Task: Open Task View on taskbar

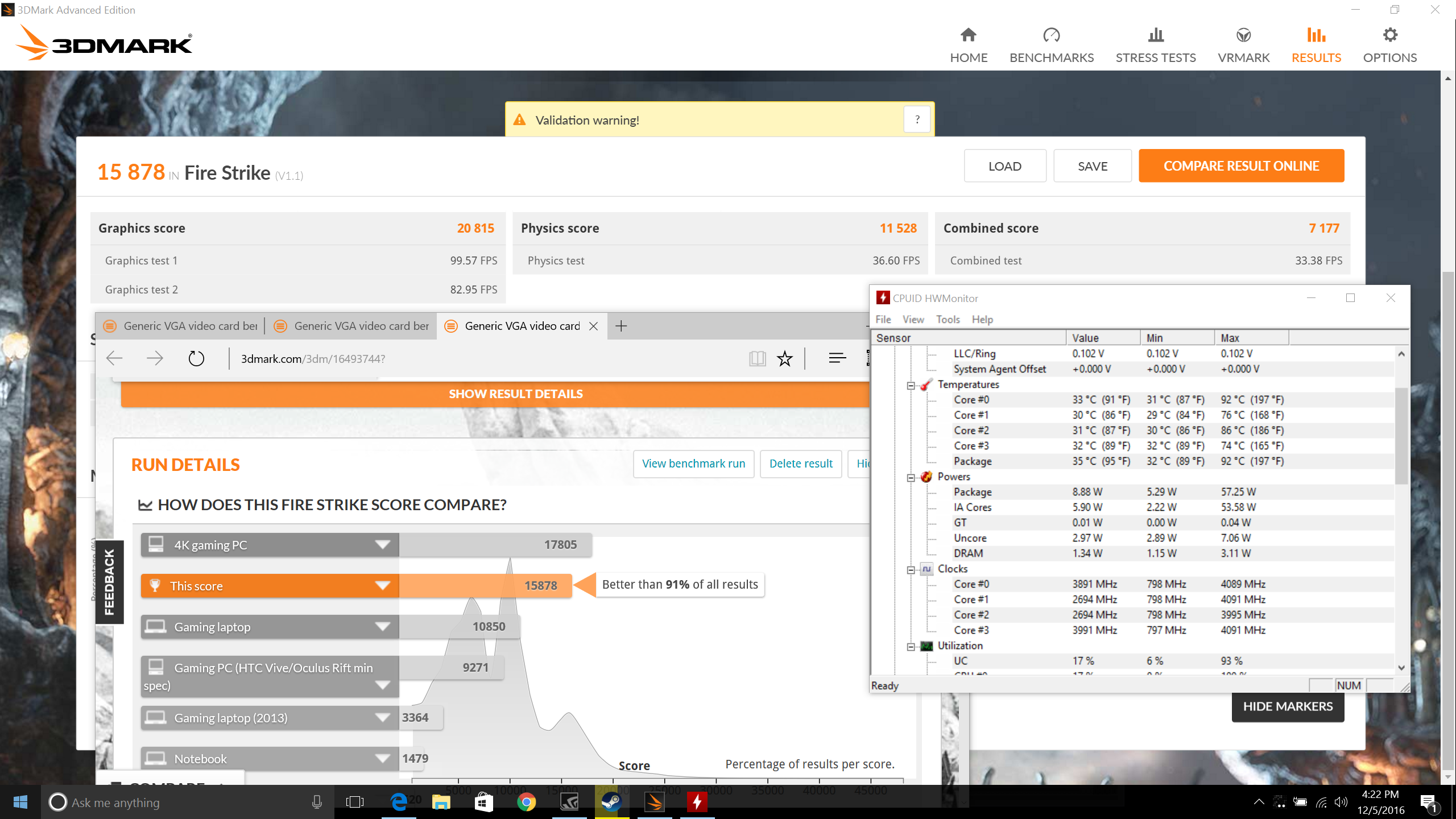Action: pos(354,802)
